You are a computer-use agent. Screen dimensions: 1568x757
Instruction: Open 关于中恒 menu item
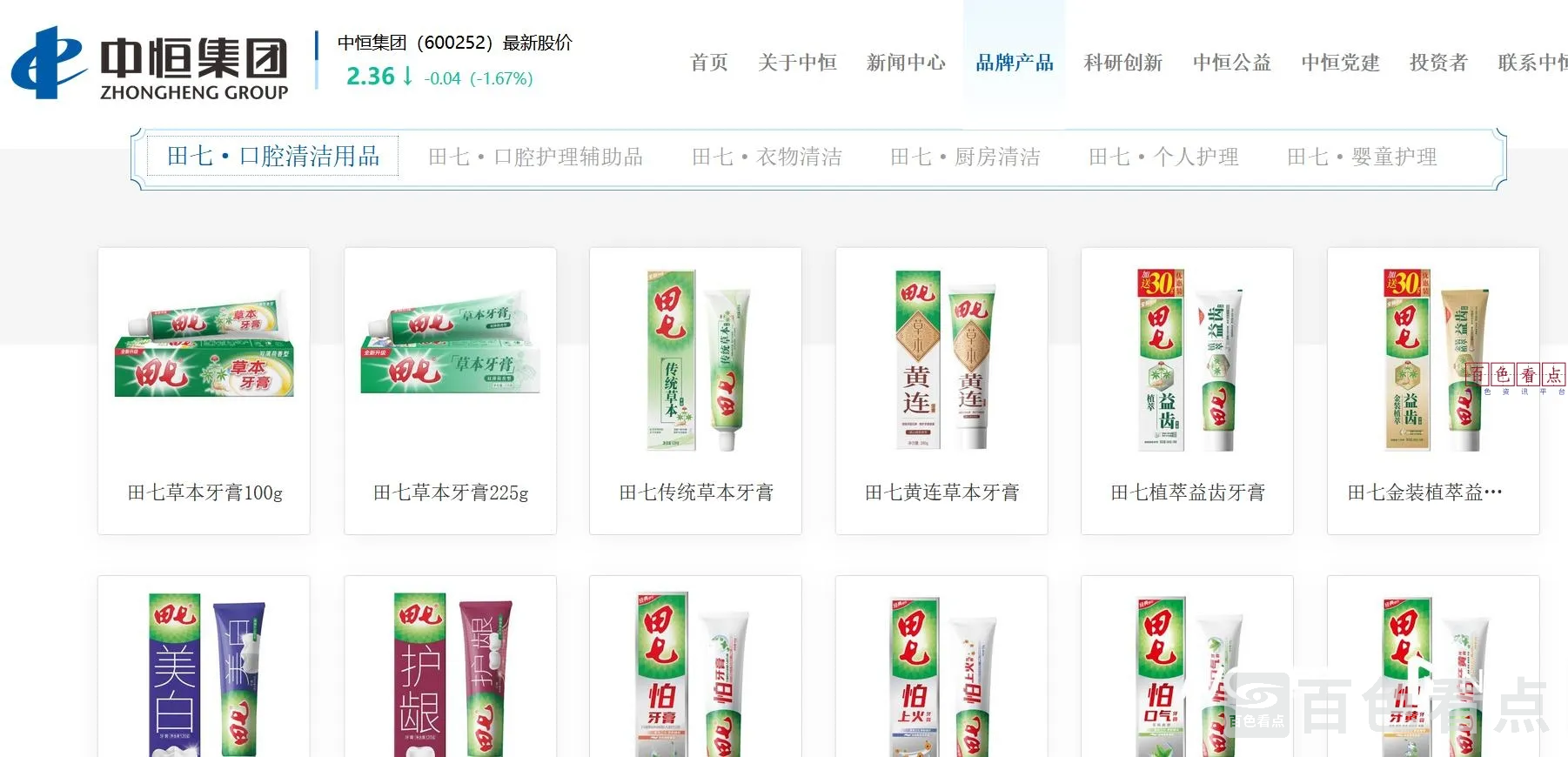pyautogui.click(x=797, y=63)
